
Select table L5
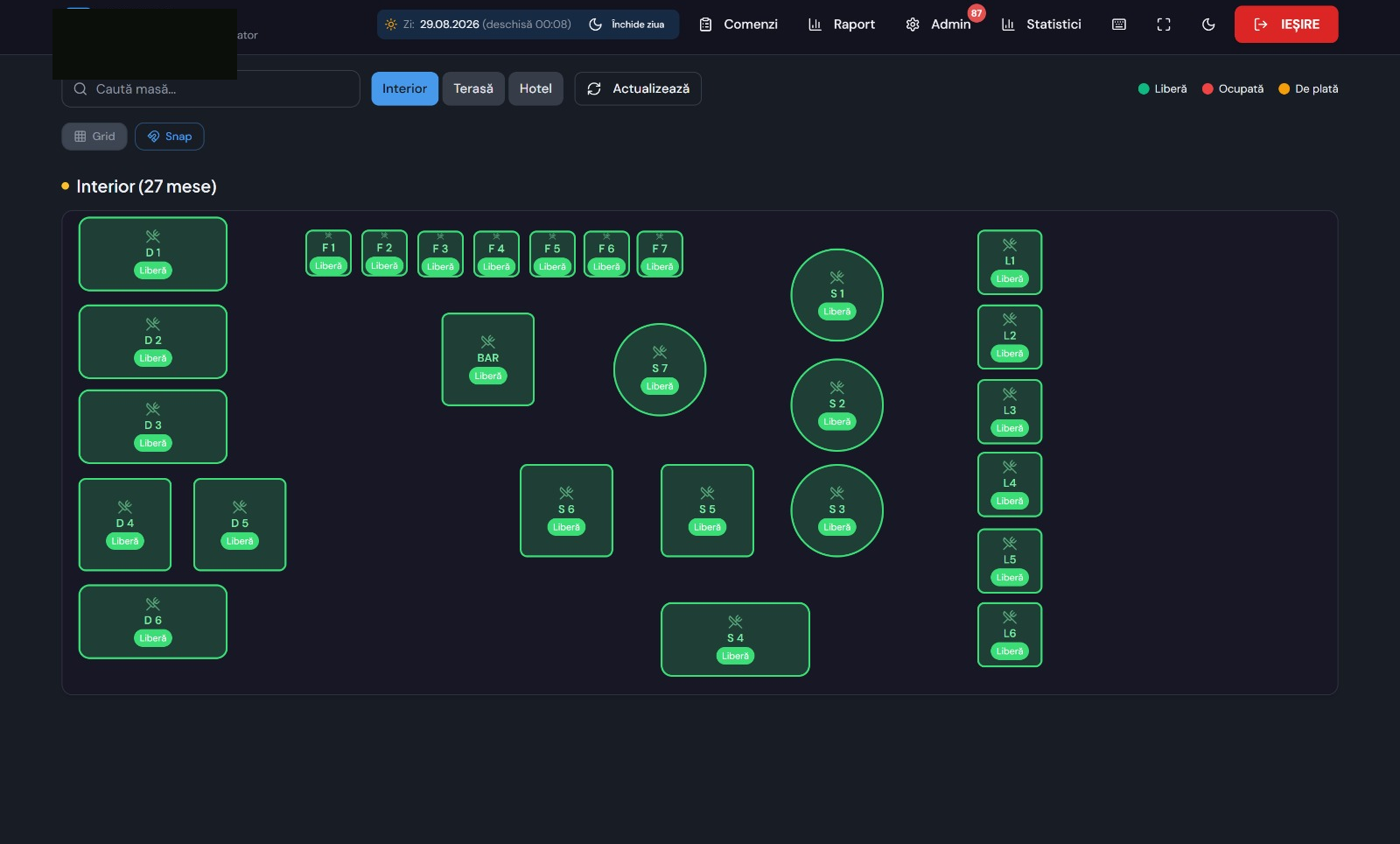tap(1010, 561)
